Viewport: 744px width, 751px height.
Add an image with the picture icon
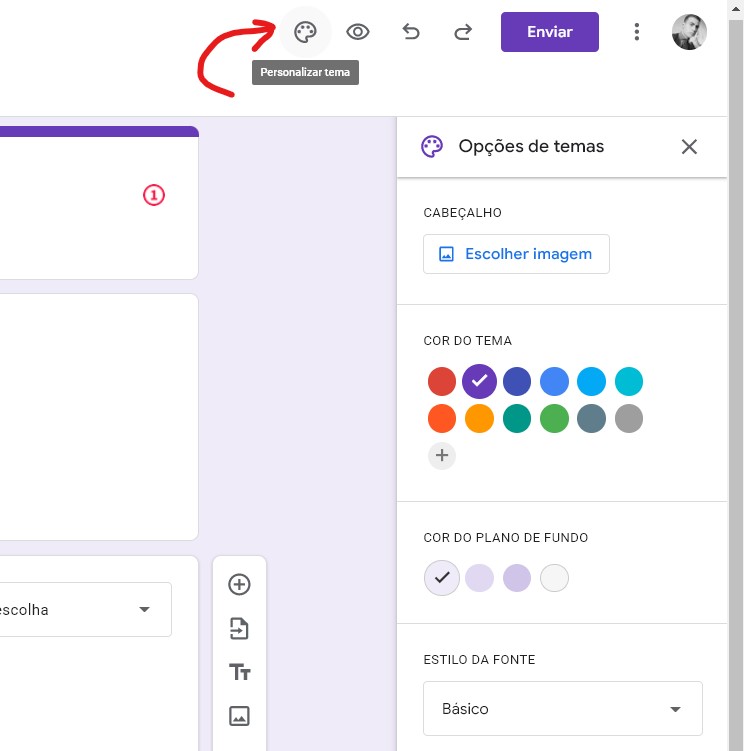[239, 716]
